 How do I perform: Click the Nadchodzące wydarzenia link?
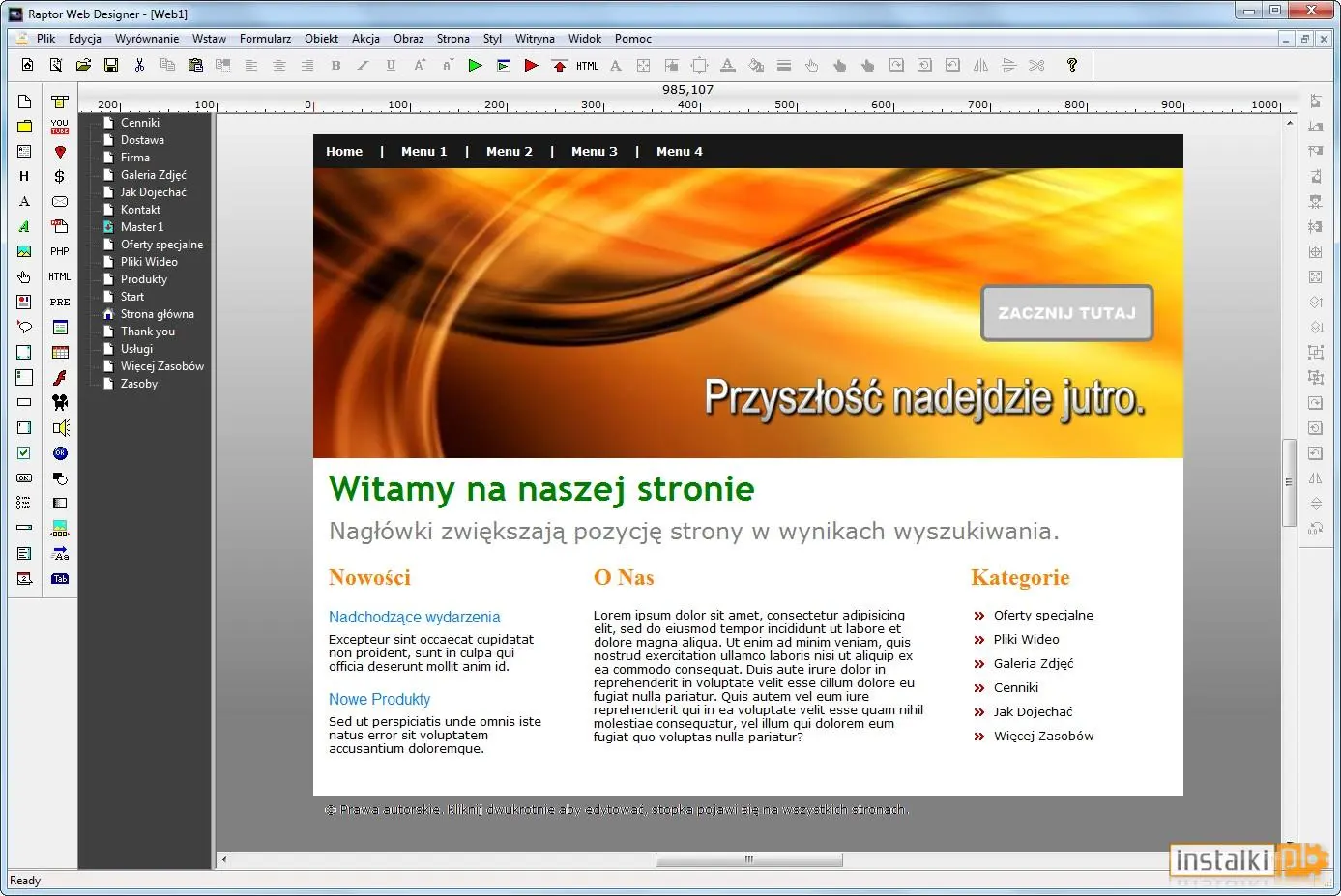point(414,617)
